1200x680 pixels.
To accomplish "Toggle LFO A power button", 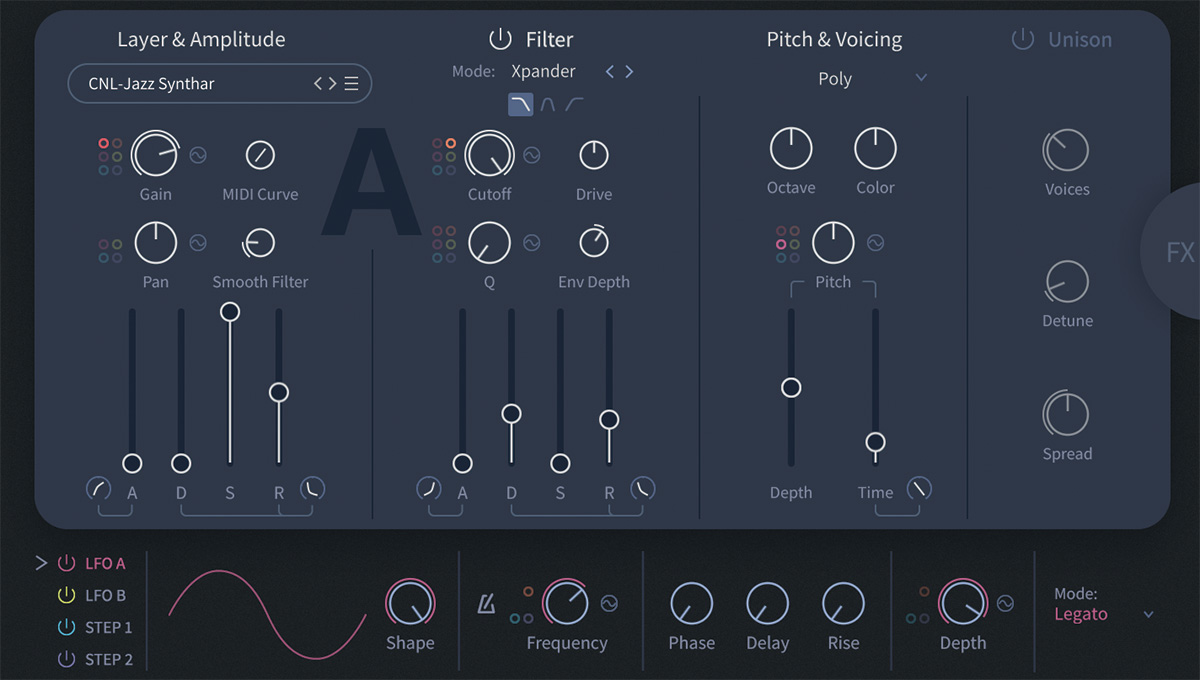I will pyautogui.click(x=67, y=563).
